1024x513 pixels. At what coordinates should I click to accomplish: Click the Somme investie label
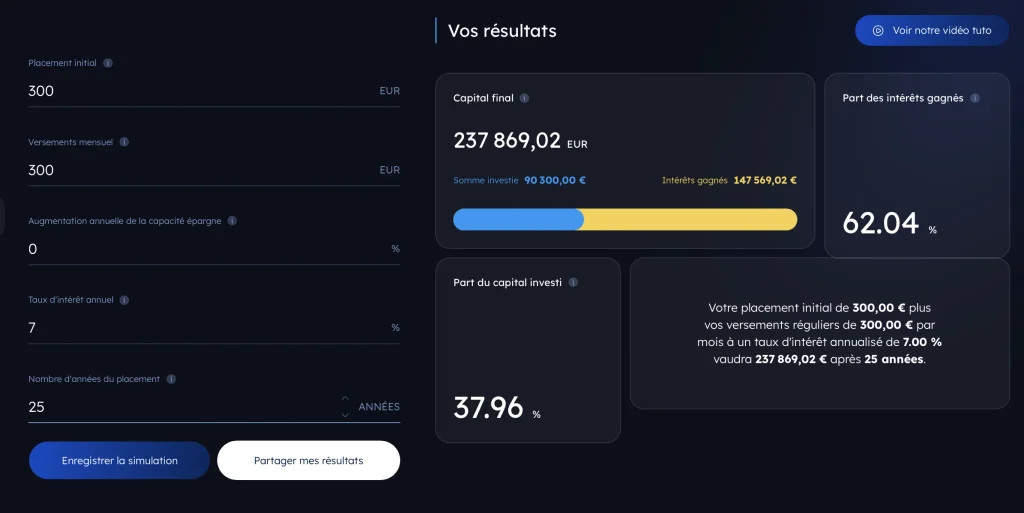(x=486, y=181)
